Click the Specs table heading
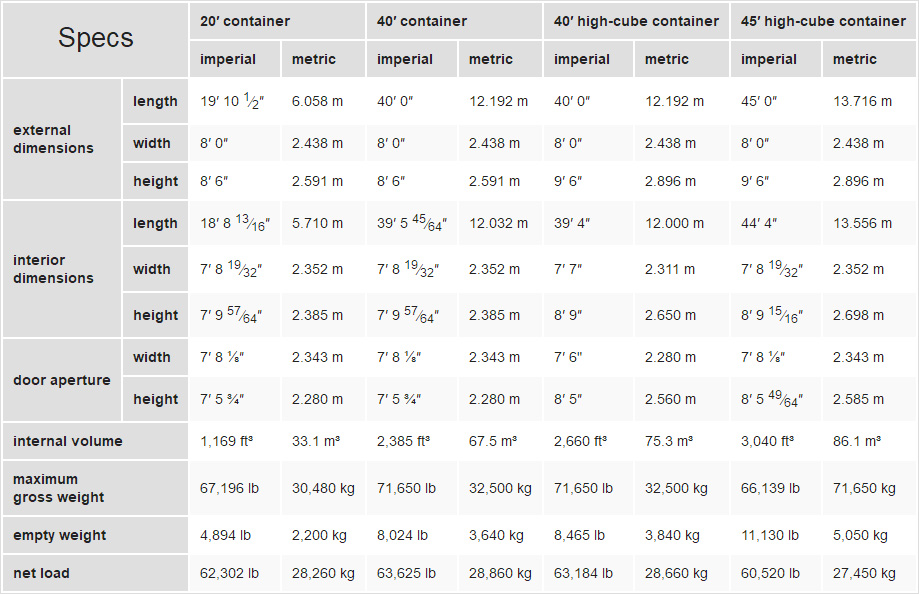919x594 pixels. 96,39
